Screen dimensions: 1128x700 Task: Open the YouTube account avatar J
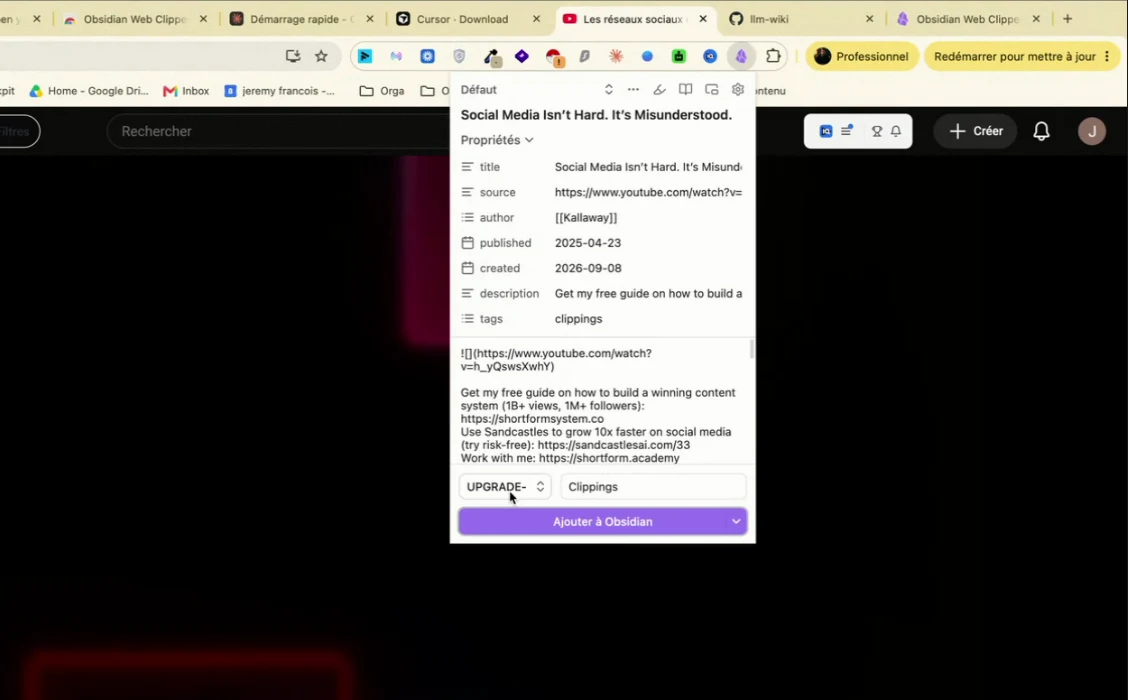1091,131
